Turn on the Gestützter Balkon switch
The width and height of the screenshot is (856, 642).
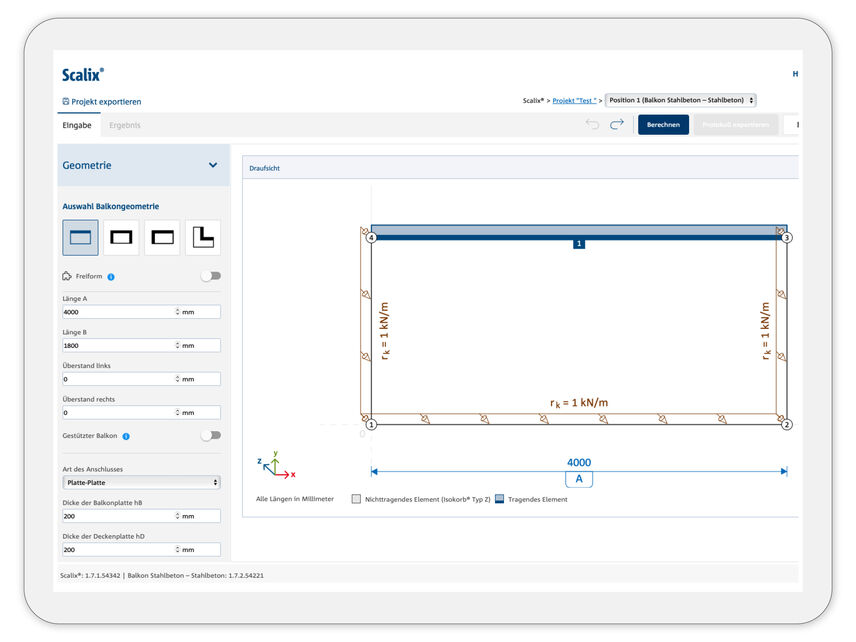coord(210,436)
